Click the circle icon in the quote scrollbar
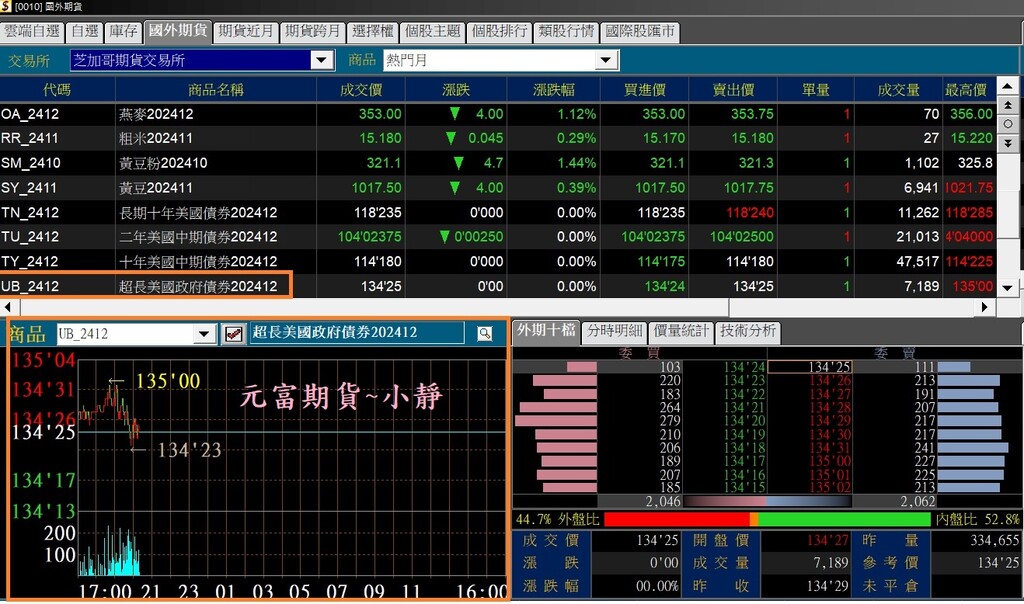The width and height of the screenshot is (1024, 604). pos(1008,123)
